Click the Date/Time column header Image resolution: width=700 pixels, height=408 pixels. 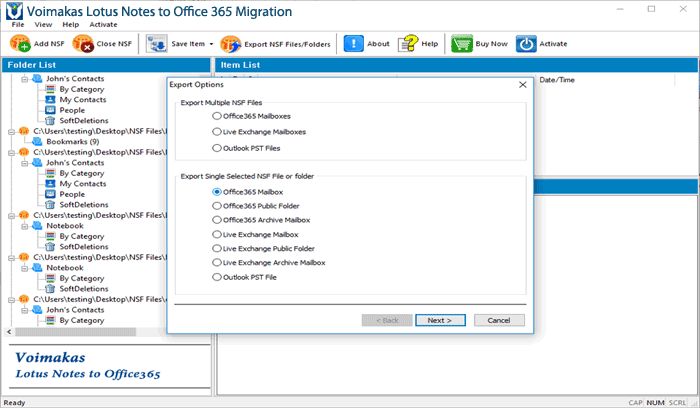557,80
